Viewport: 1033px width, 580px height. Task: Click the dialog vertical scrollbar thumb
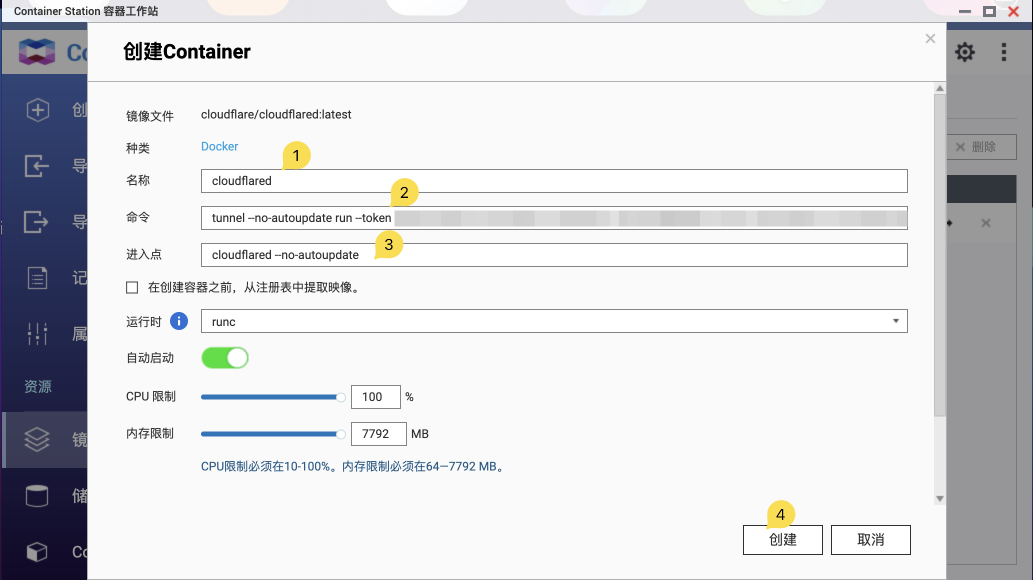(940, 254)
